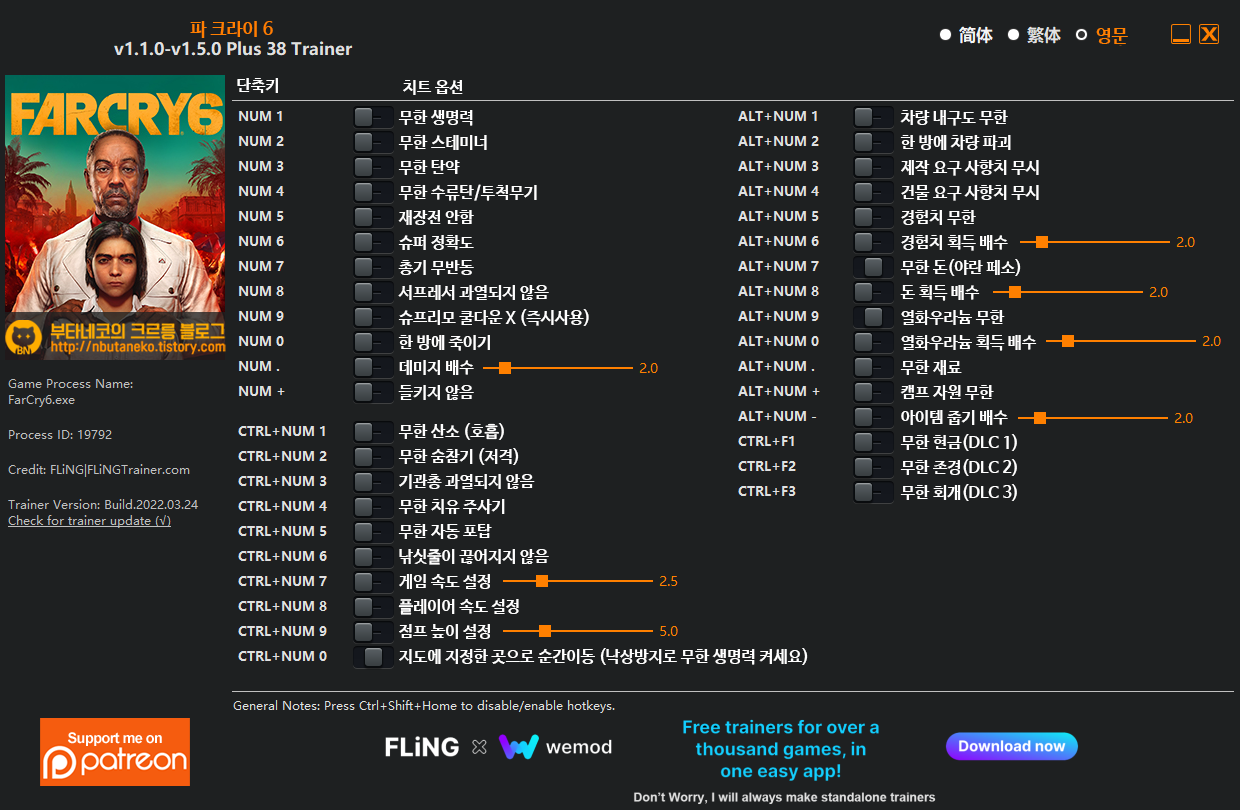This screenshot has height=810, width=1240.
Task: Enable 한 방에 죽이기 toggle
Action: (374, 342)
